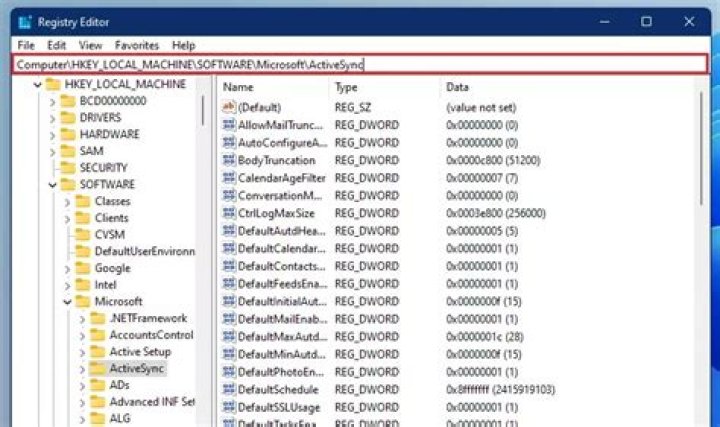Click the folder icon beside CVSM key
The height and width of the screenshot is (427, 720).
83,235
